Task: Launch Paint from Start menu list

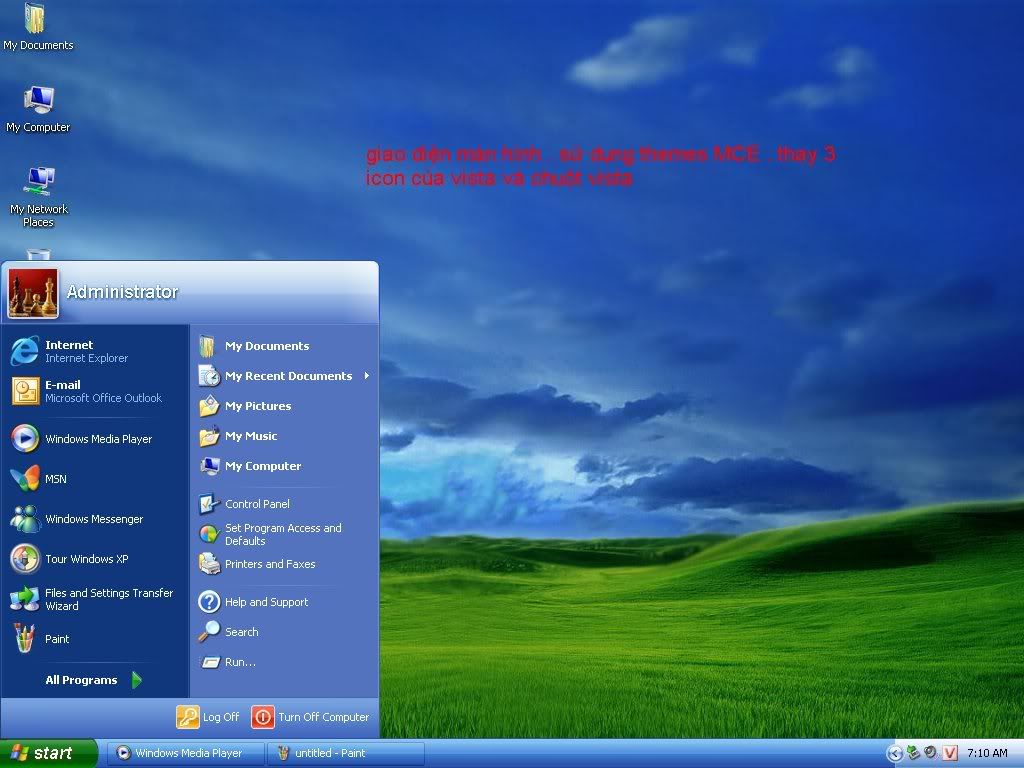Action: coord(95,639)
